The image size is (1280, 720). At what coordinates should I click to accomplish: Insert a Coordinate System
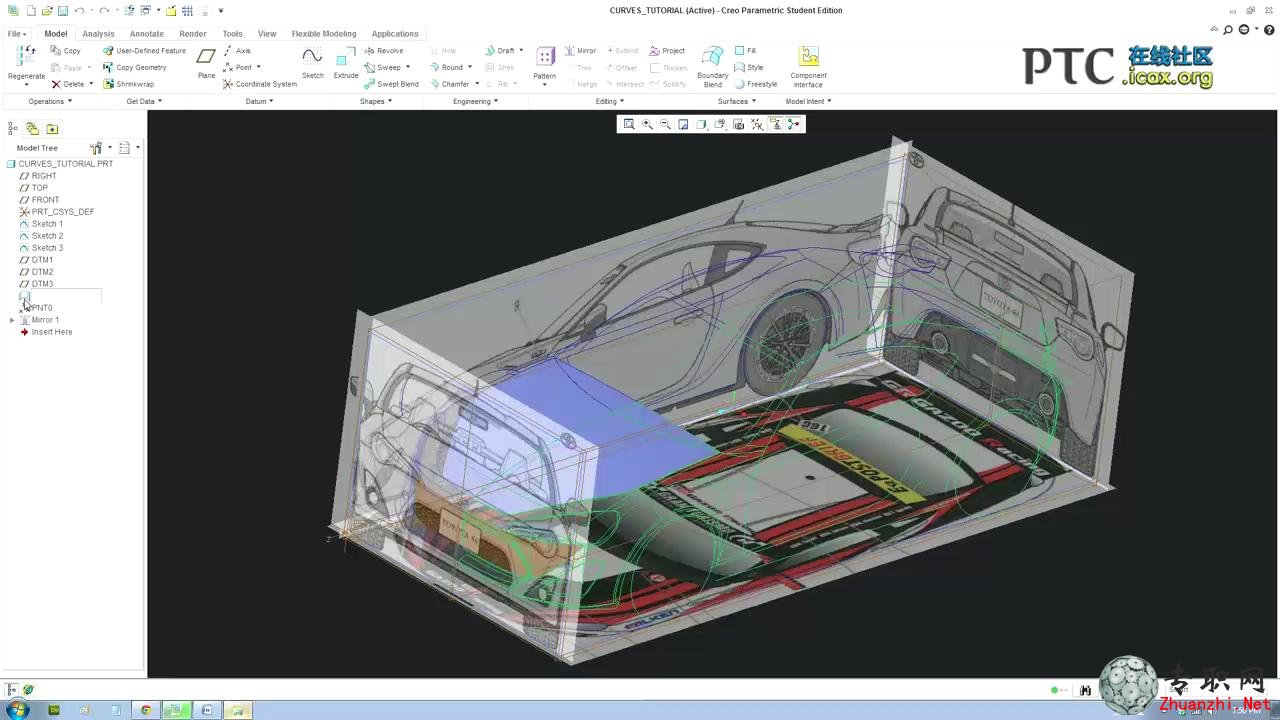point(260,84)
